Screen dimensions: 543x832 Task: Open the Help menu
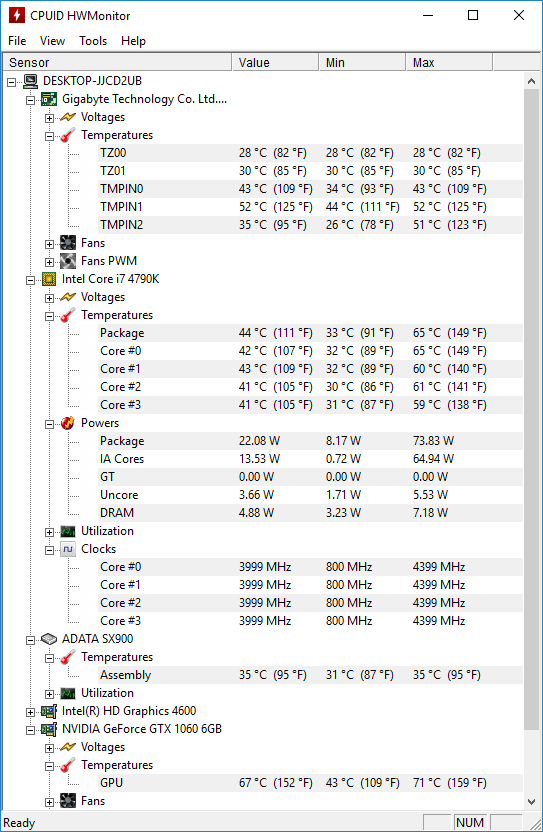[133, 41]
